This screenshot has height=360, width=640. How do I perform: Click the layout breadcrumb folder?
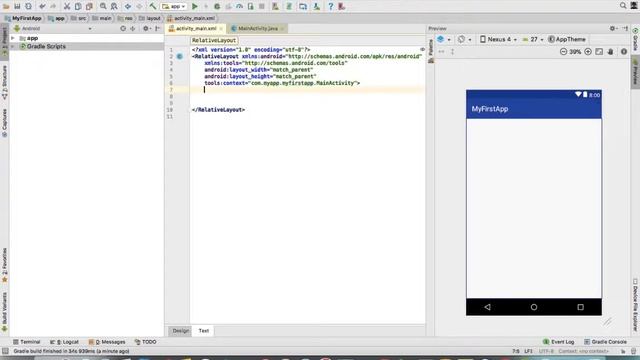150,18
